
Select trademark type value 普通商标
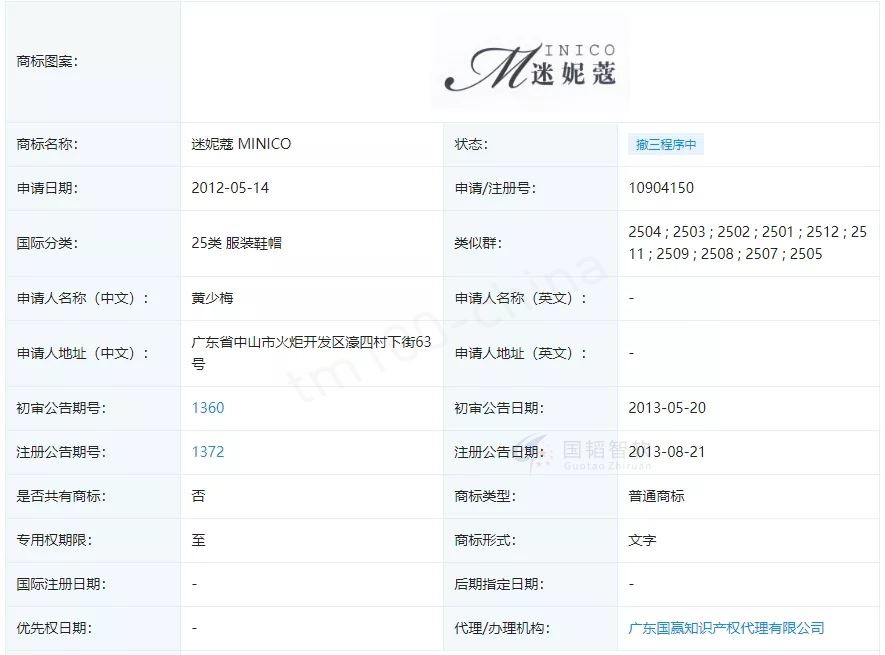(x=656, y=496)
